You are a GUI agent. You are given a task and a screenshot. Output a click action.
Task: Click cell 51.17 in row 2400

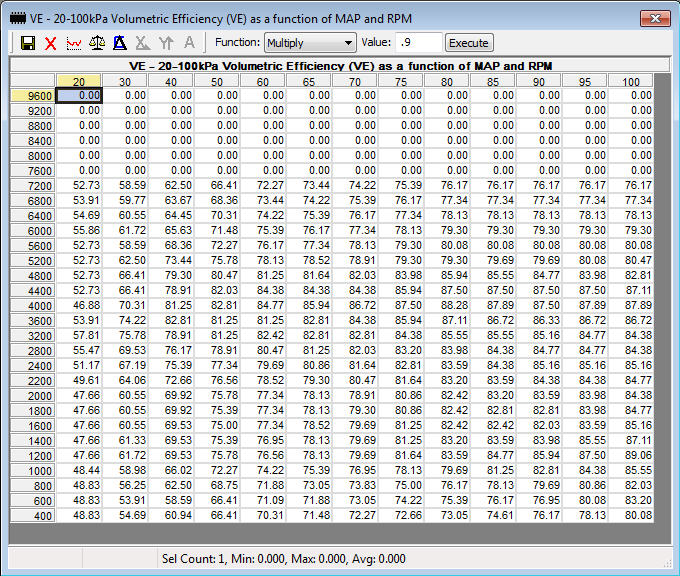[x=79, y=365]
